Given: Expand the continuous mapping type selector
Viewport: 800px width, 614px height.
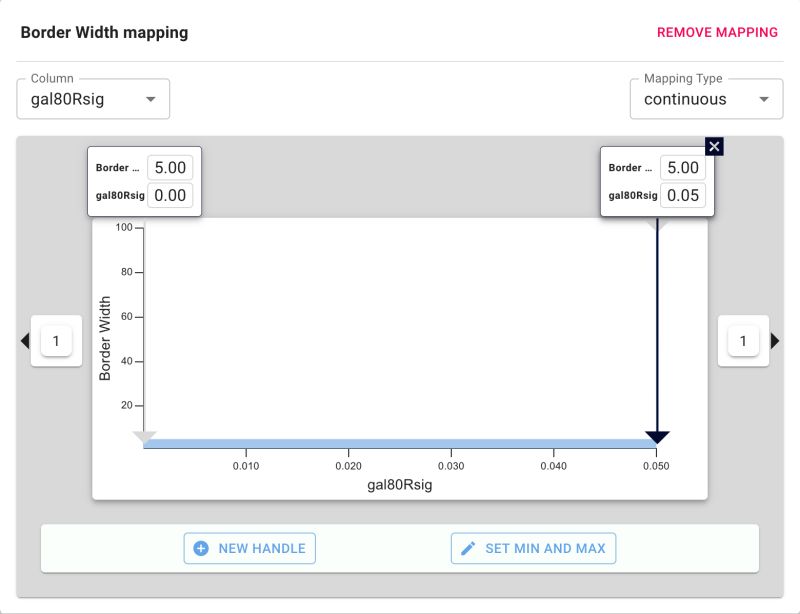Looking at the screenshot, I should (x=764, y=99).
